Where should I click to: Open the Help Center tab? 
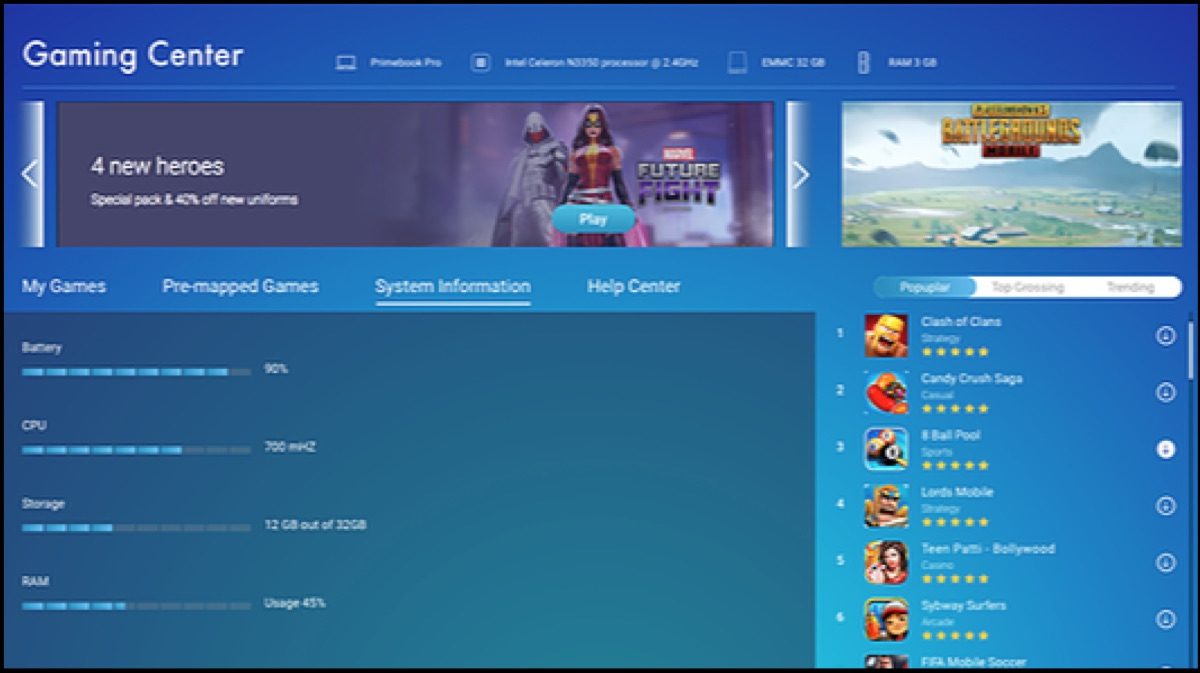click(x=633, y=286)
